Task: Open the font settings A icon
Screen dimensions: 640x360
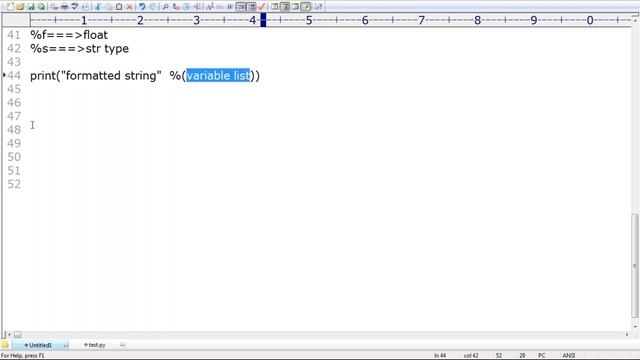Action: pos(209,7)
